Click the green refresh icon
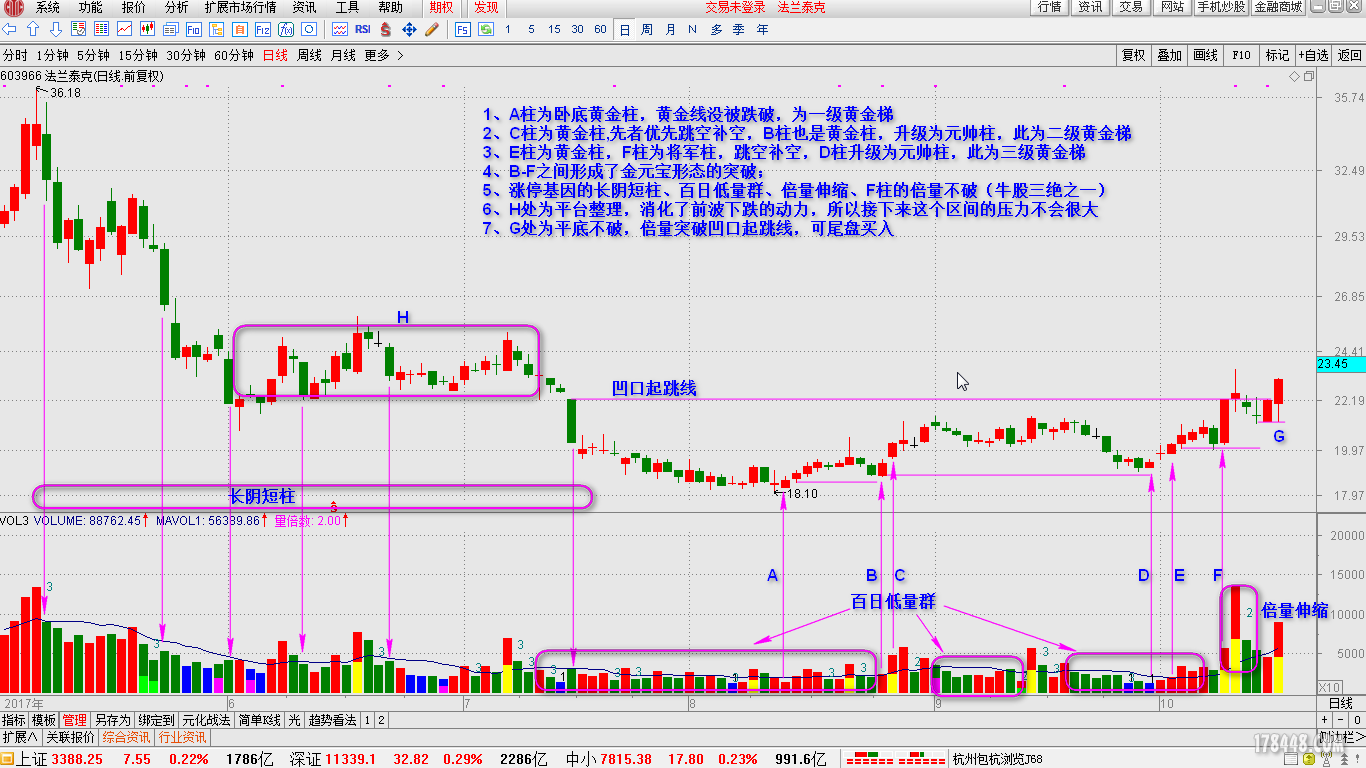 (x=485, y=30)
